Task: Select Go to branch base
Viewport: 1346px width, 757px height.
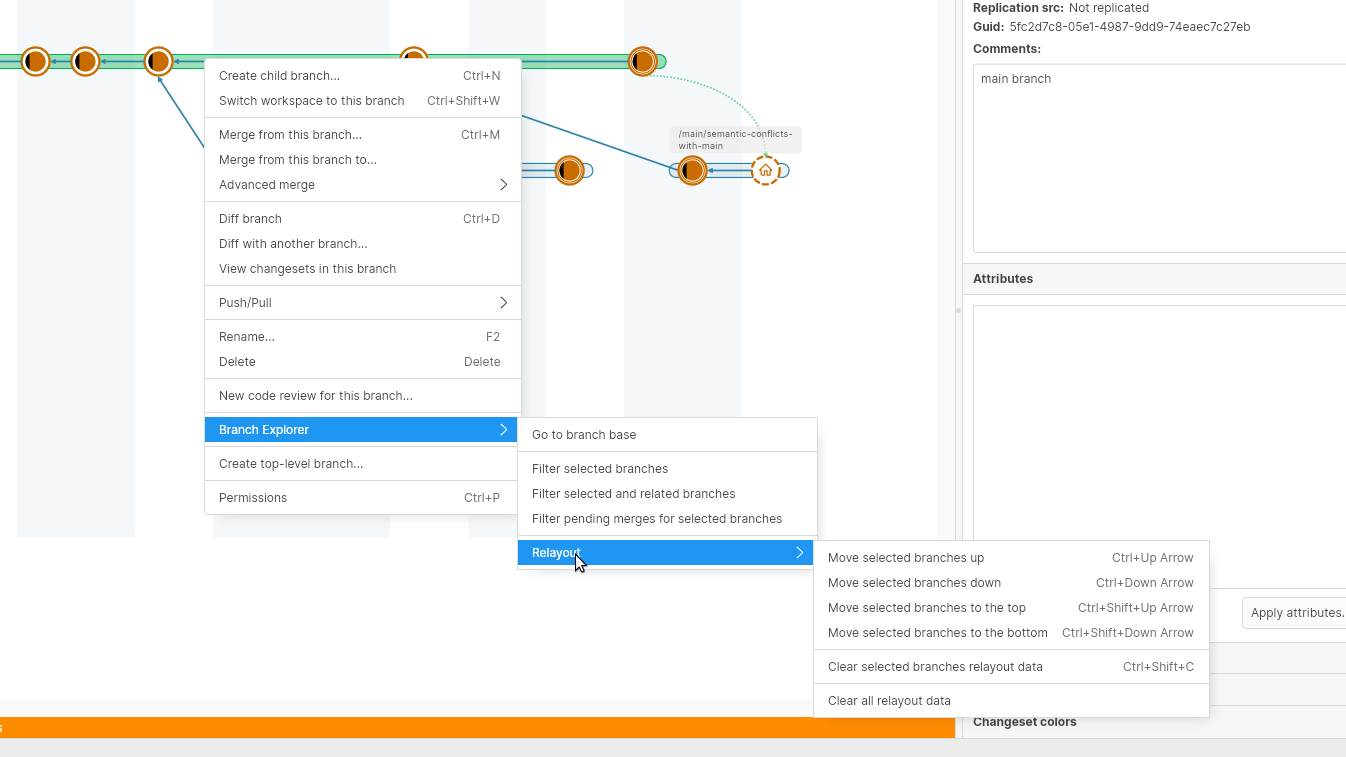Action: 584,435
